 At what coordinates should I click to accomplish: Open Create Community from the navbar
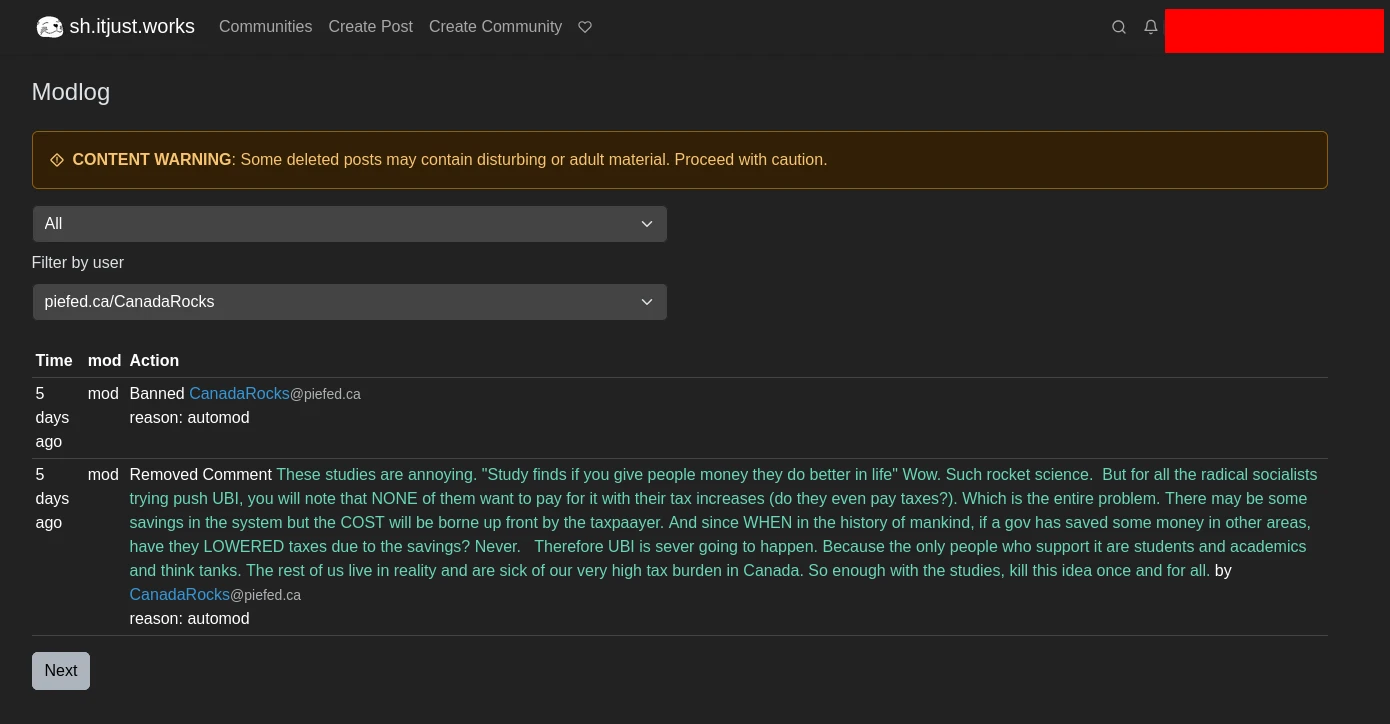click(495, 27)
